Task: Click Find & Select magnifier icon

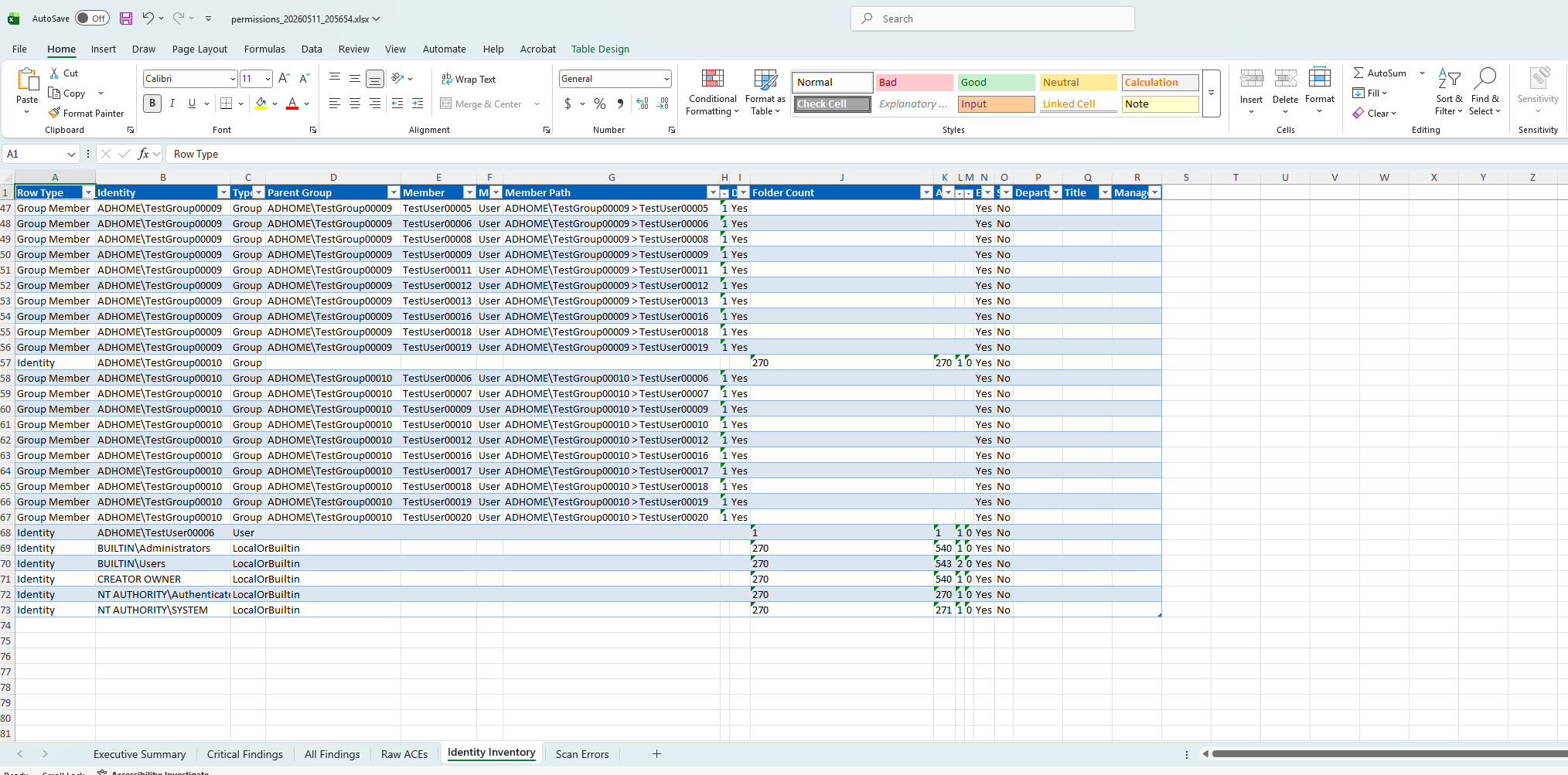Action: pyautogui.click(x=1484, y=78)
